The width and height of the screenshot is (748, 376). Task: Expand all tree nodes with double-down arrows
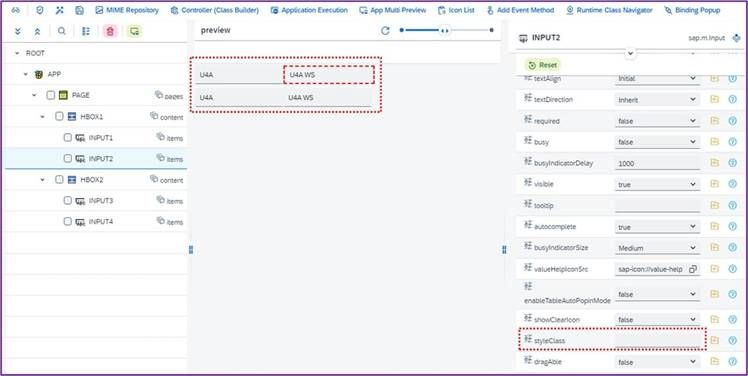click(18, 31)
